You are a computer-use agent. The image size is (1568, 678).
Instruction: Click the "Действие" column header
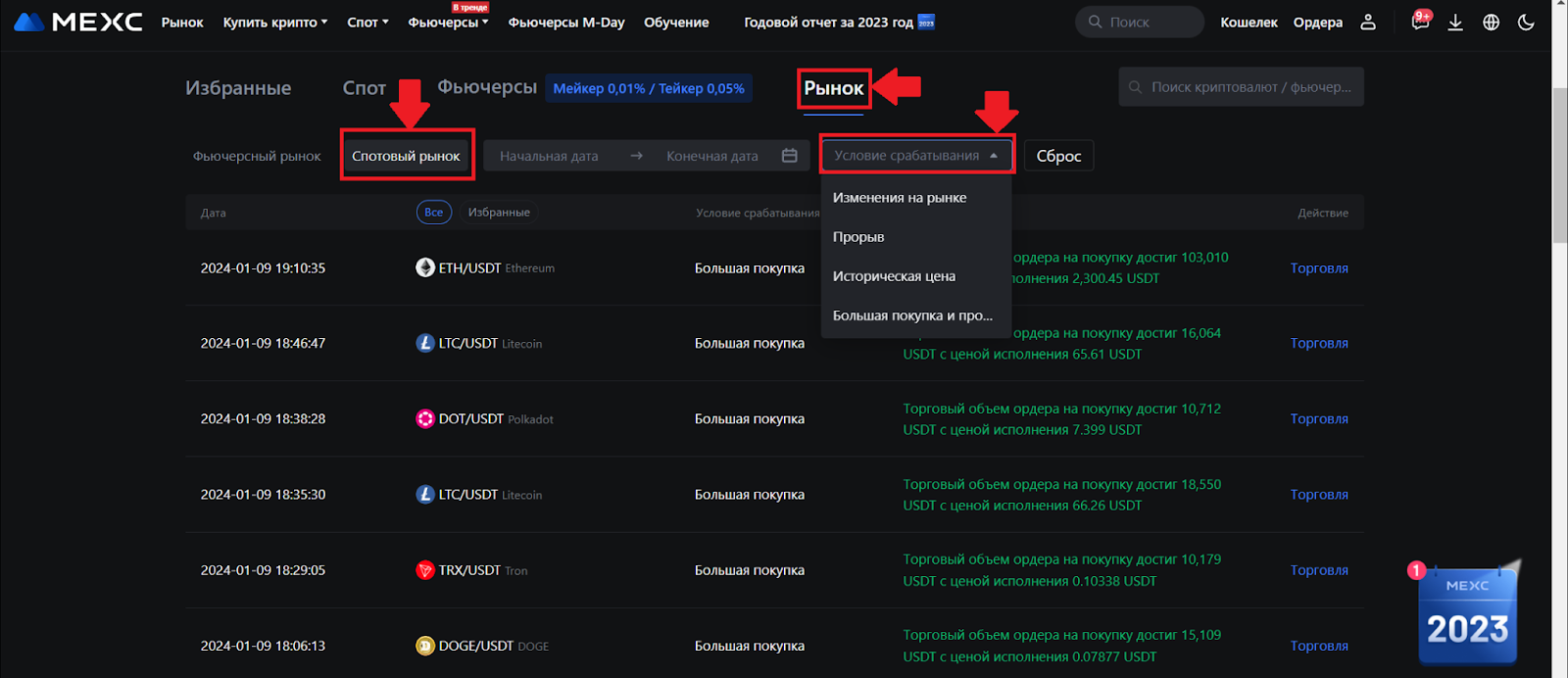coord(1323,213)
